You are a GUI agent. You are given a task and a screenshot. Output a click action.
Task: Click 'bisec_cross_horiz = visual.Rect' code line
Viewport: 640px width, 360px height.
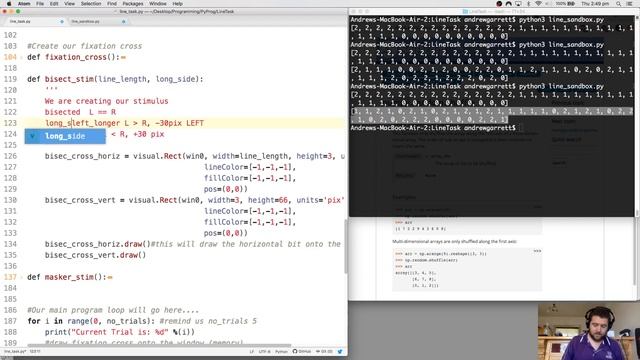[195, 156]
